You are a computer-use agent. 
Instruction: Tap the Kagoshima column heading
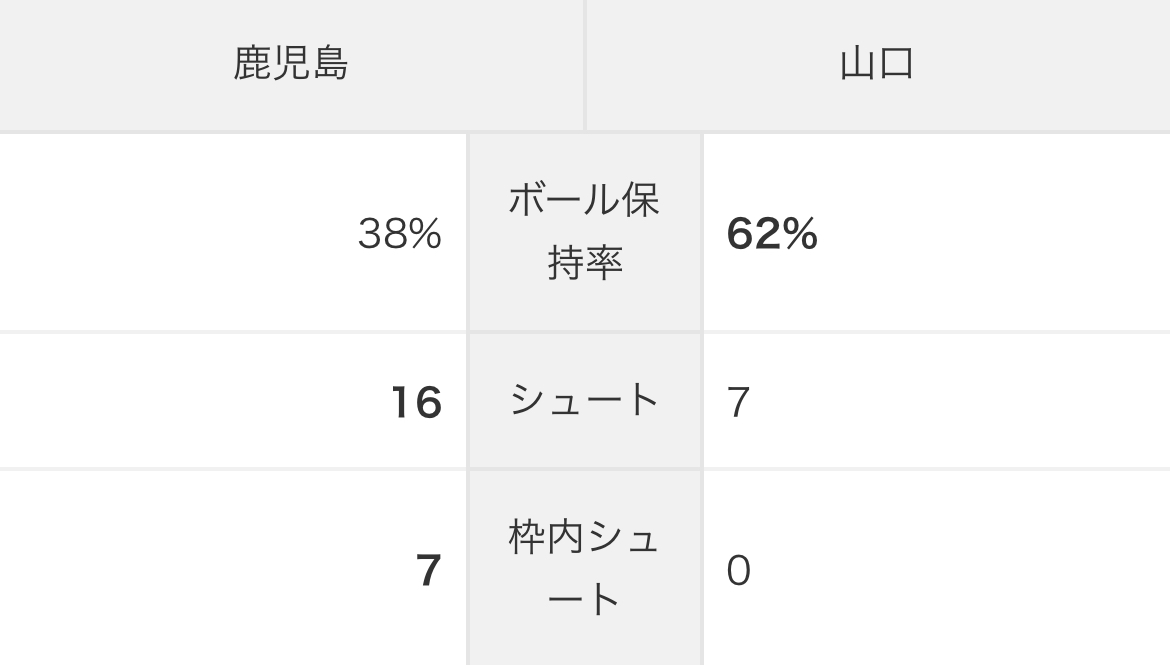(x=291, y=64)
